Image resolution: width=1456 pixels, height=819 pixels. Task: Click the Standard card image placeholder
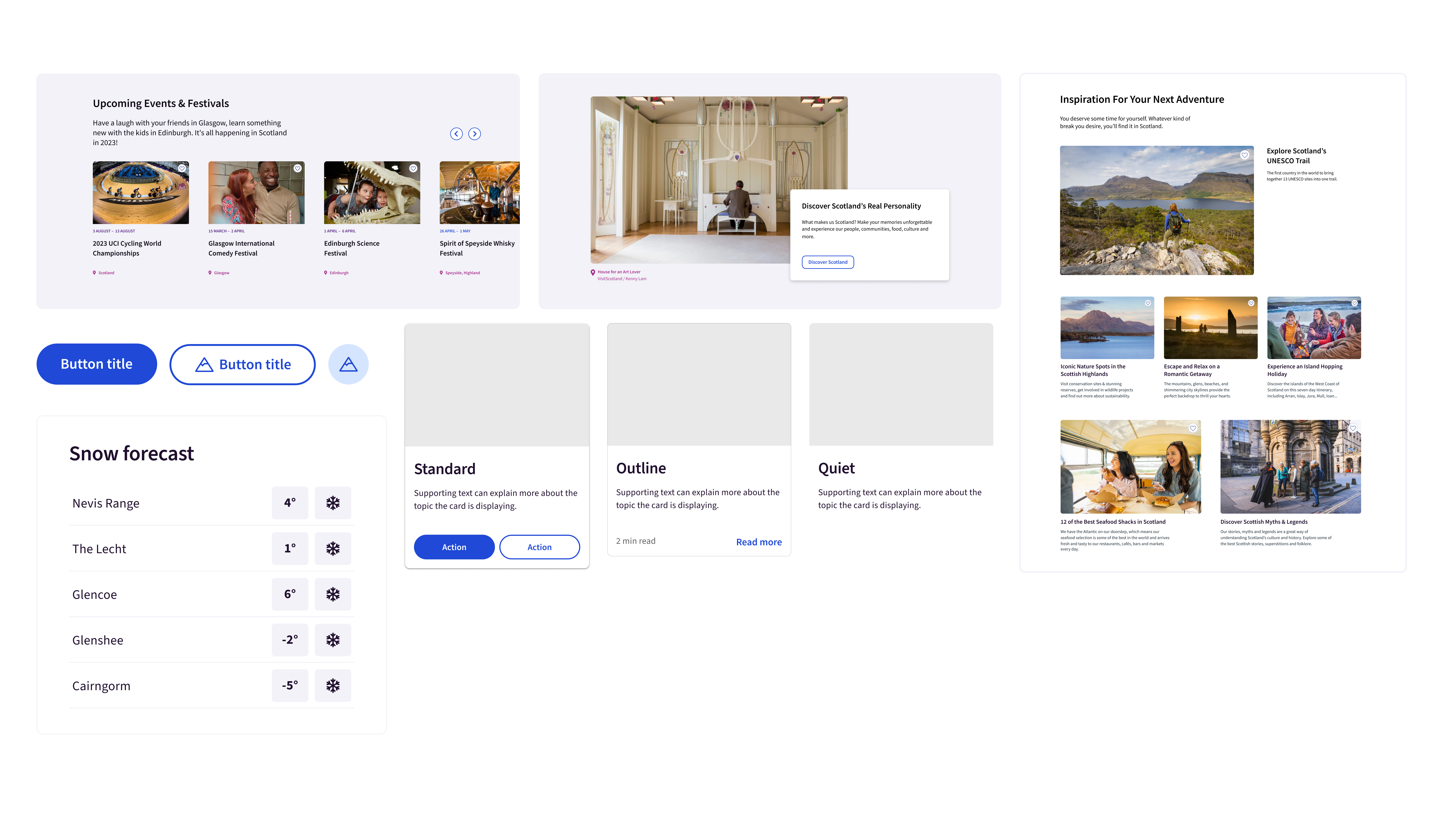tap(497, 385)
